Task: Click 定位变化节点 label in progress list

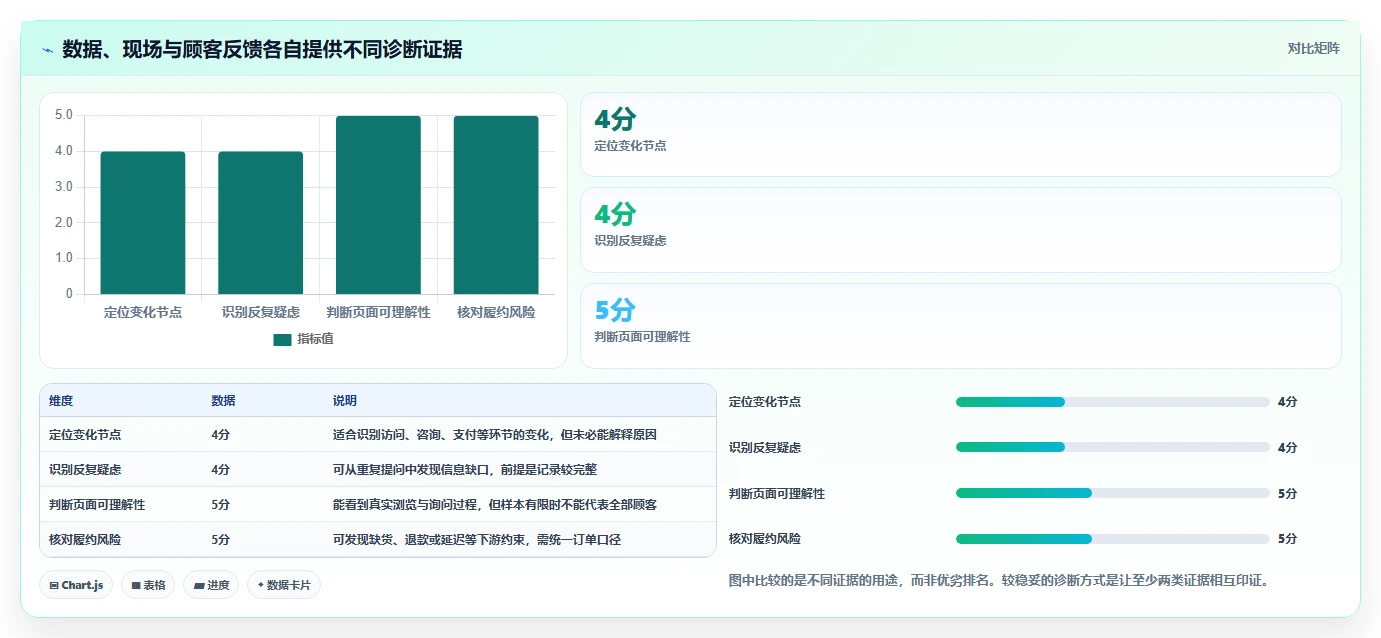Action: (x=765, y=402)
